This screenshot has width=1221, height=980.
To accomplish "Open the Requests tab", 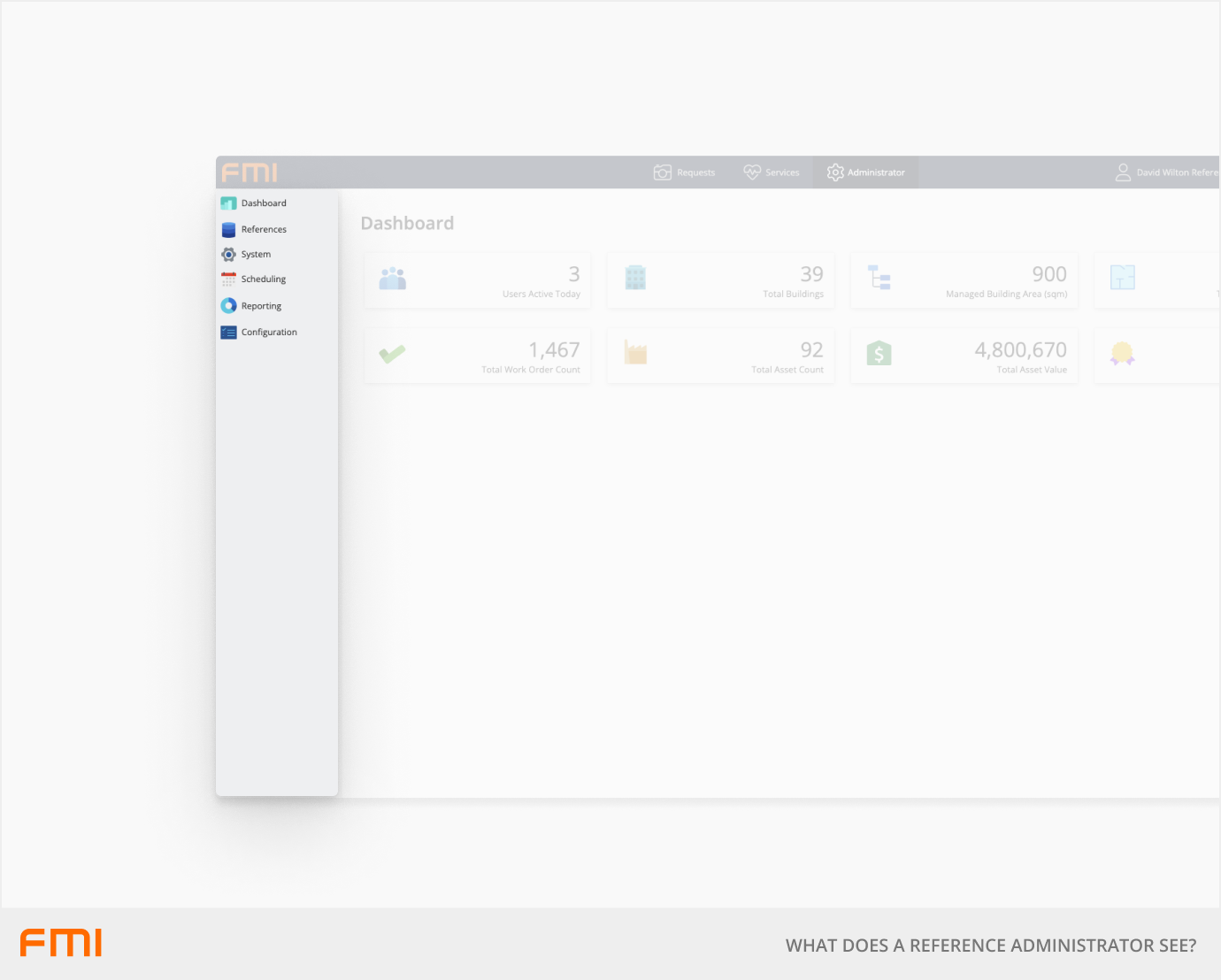I will 684,172.
